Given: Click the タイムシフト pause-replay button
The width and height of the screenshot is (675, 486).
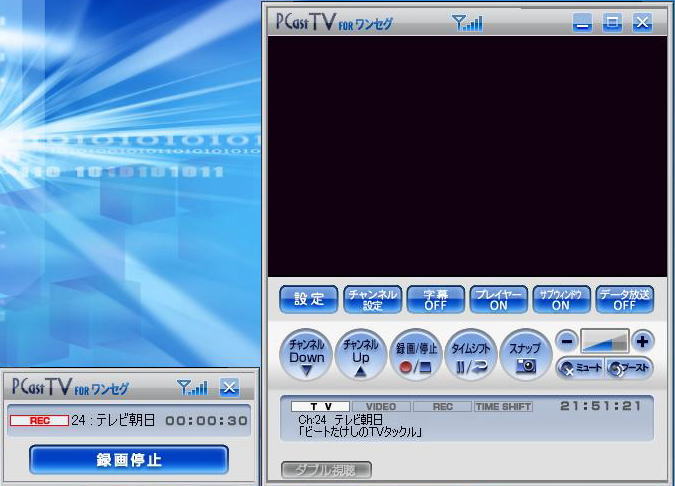Looking at the screenshot, I should (x=471, y=355).
